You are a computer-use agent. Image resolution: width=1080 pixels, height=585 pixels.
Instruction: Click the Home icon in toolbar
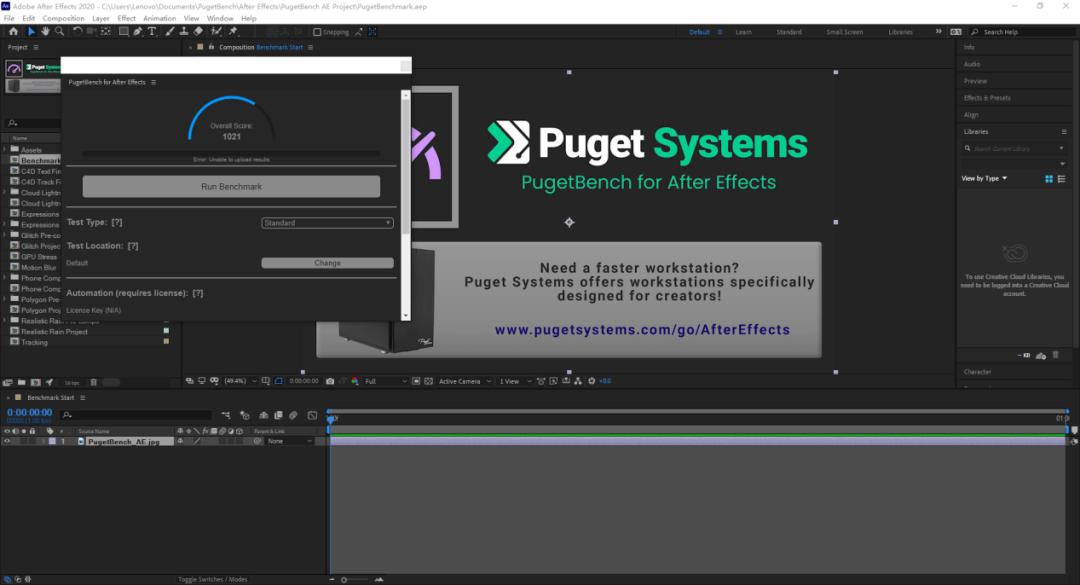click(x=13, y=32)
